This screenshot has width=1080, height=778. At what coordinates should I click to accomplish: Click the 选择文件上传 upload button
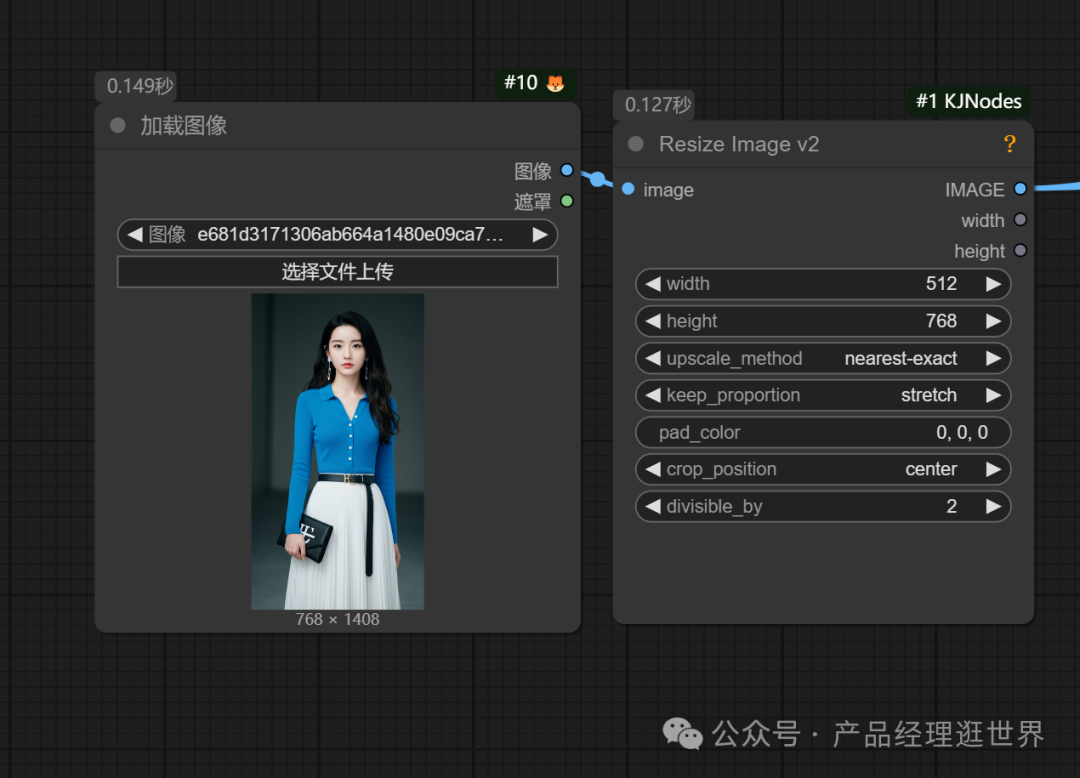338,272
